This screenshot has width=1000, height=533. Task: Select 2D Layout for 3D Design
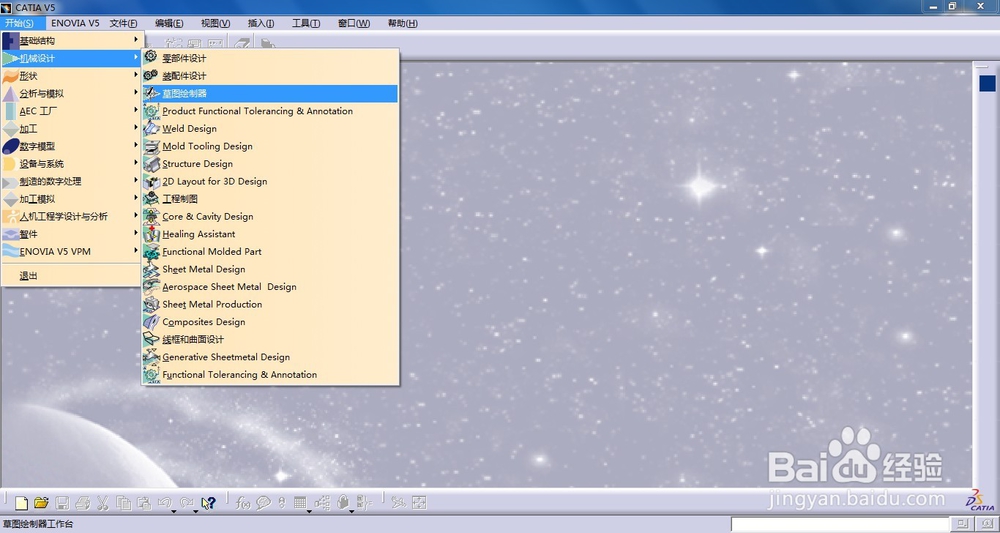[270, 181]
